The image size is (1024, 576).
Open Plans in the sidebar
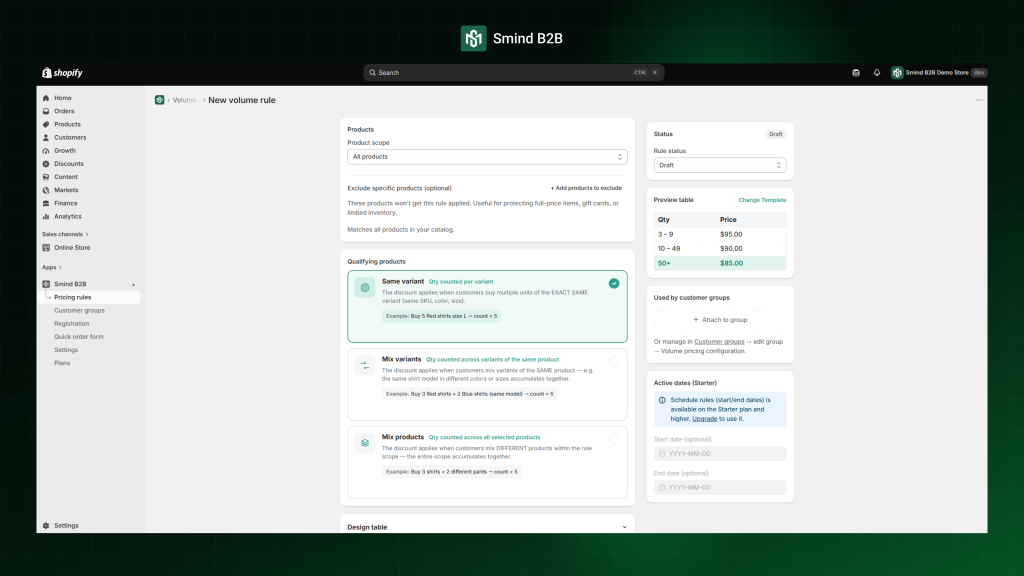point(62,362)
